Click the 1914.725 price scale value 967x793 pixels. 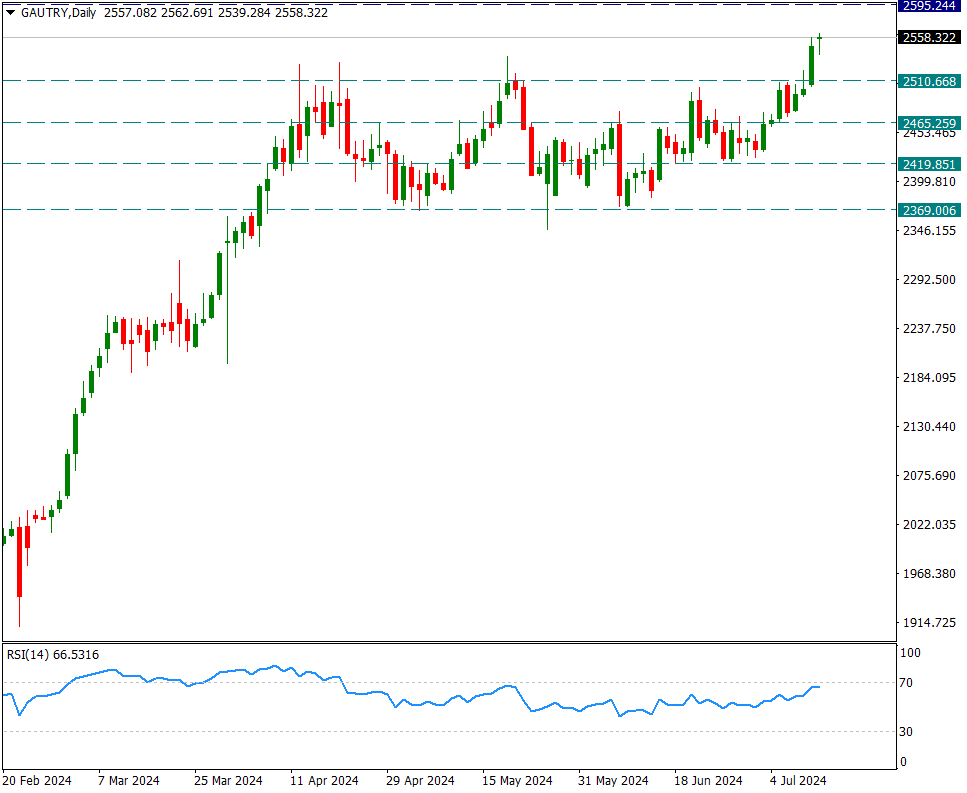click(x=929, y=623)
